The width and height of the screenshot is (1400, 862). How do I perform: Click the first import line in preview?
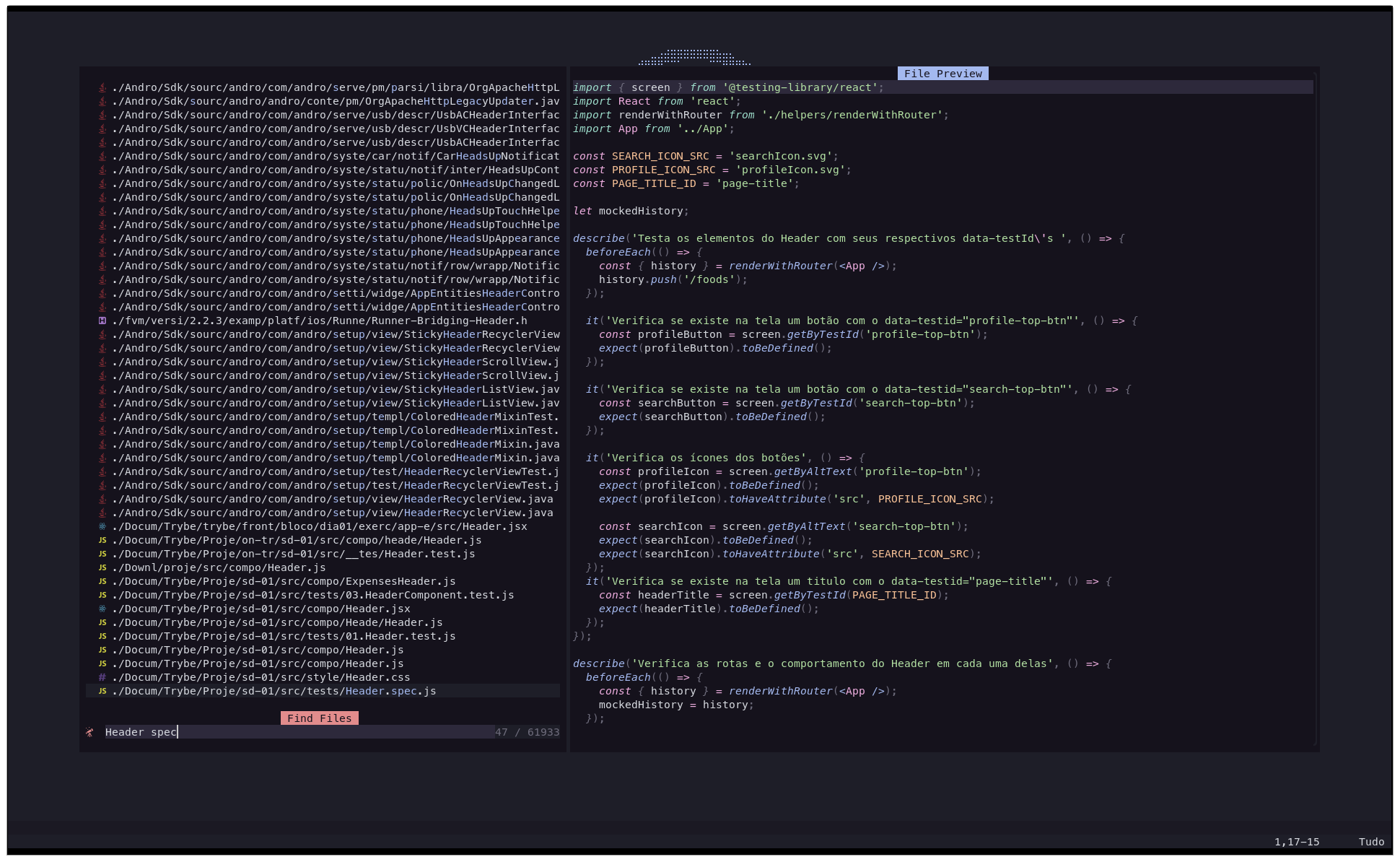coord(727,87)
